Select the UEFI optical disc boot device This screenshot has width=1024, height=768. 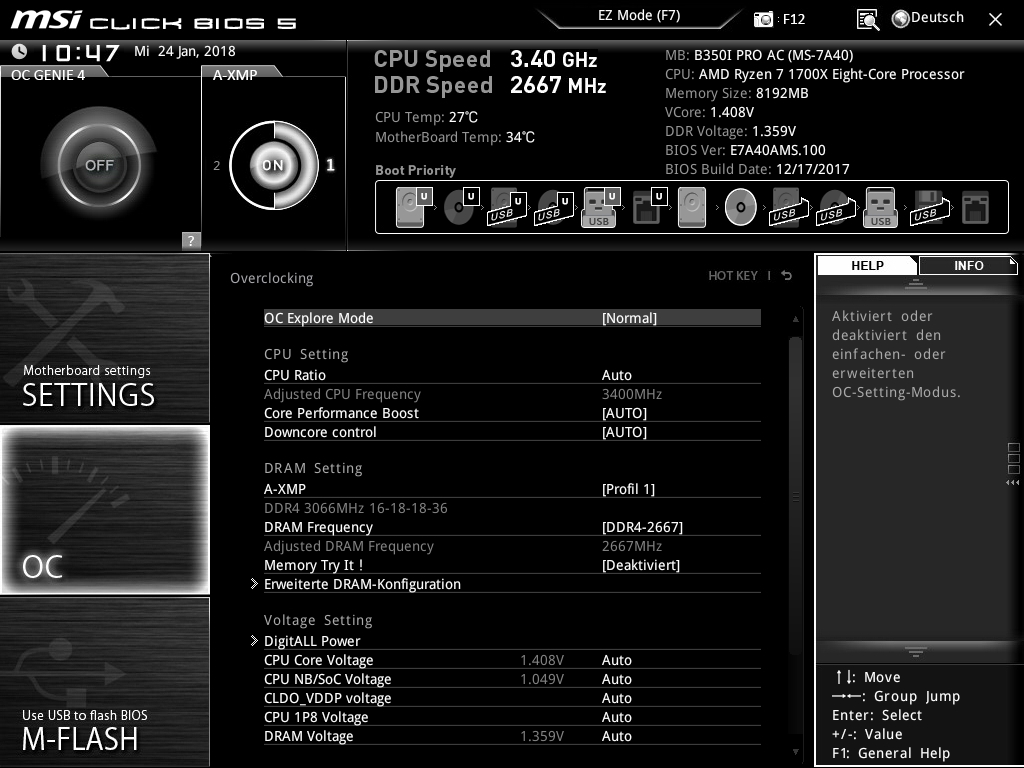[460, 207]
